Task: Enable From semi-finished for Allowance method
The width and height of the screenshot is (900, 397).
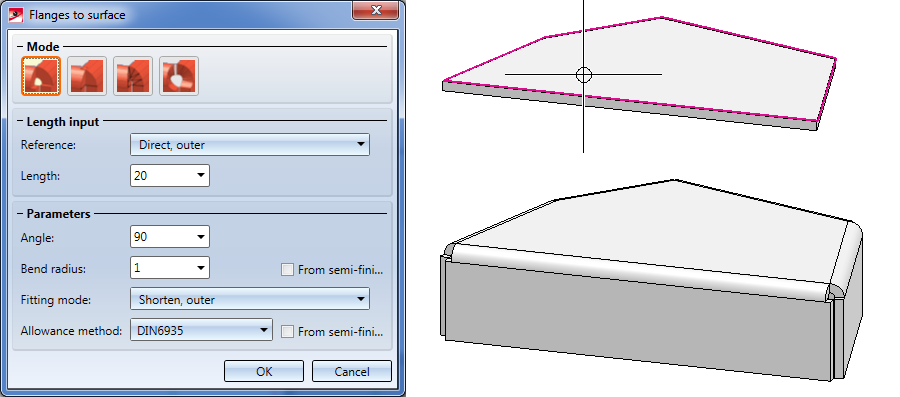Action: pos(288,332)
